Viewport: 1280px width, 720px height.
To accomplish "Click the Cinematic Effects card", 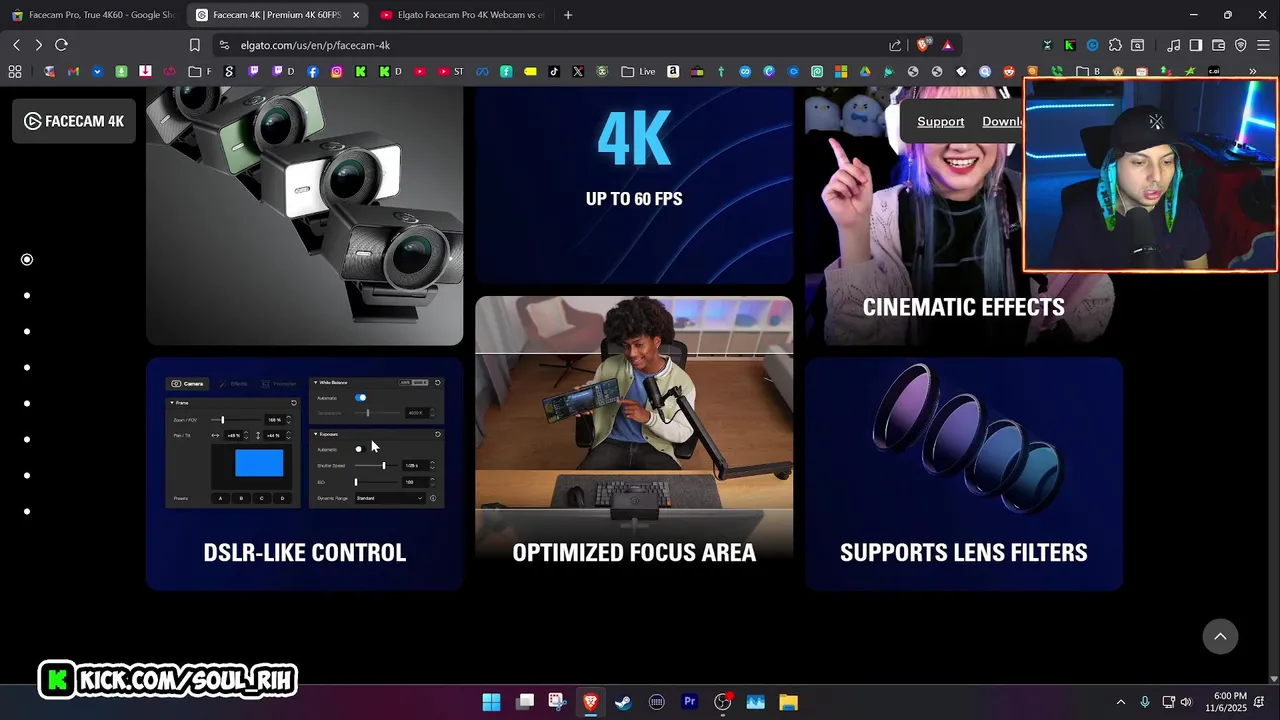I will 964,216.
